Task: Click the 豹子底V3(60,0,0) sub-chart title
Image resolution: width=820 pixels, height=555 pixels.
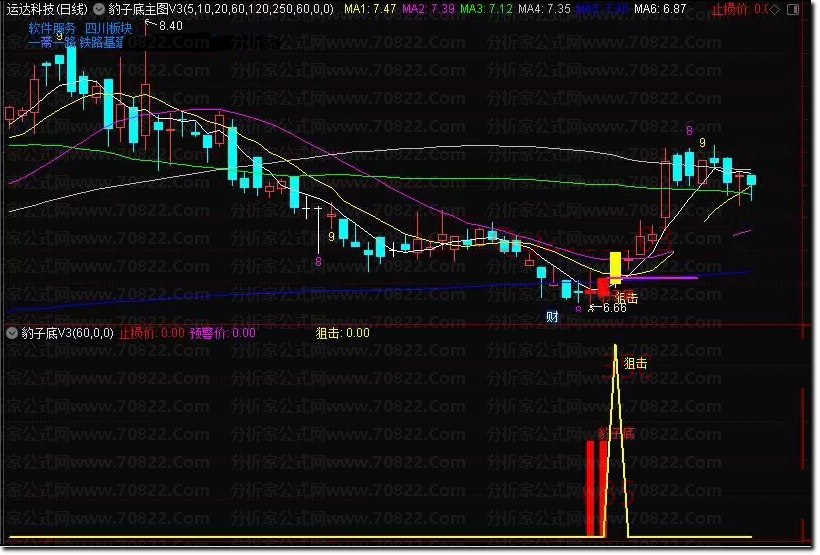Action: (x=67, y=333)
